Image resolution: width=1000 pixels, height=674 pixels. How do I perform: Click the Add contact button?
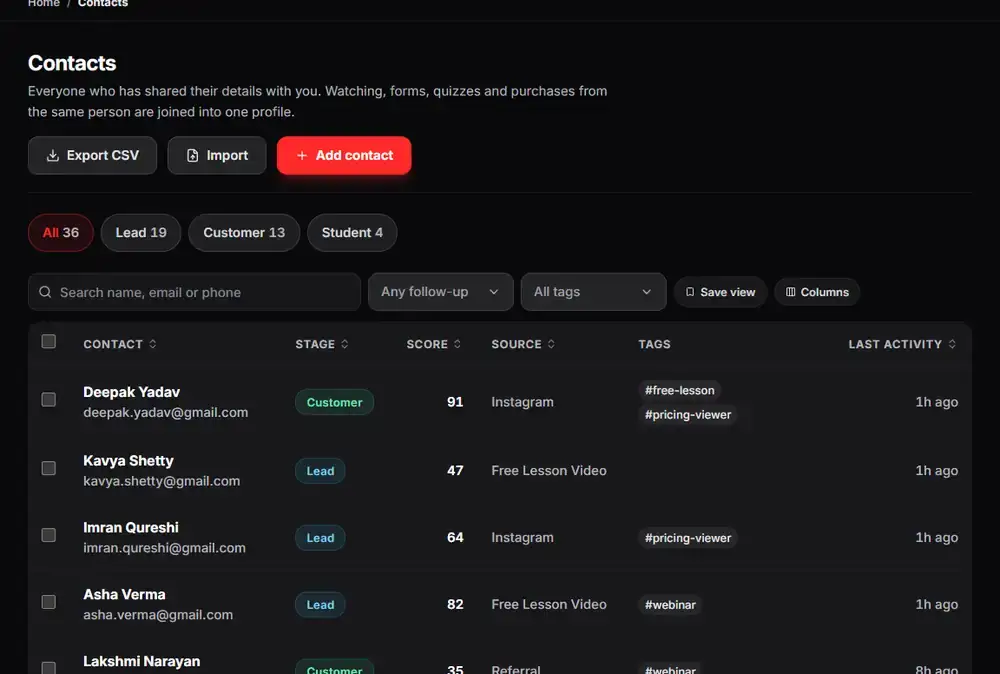tap(344, 156)
